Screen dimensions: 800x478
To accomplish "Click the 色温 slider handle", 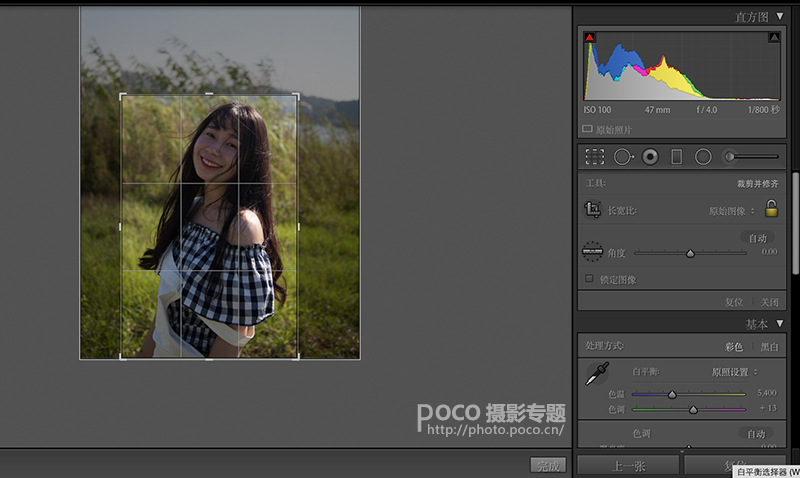I will 672,394.
